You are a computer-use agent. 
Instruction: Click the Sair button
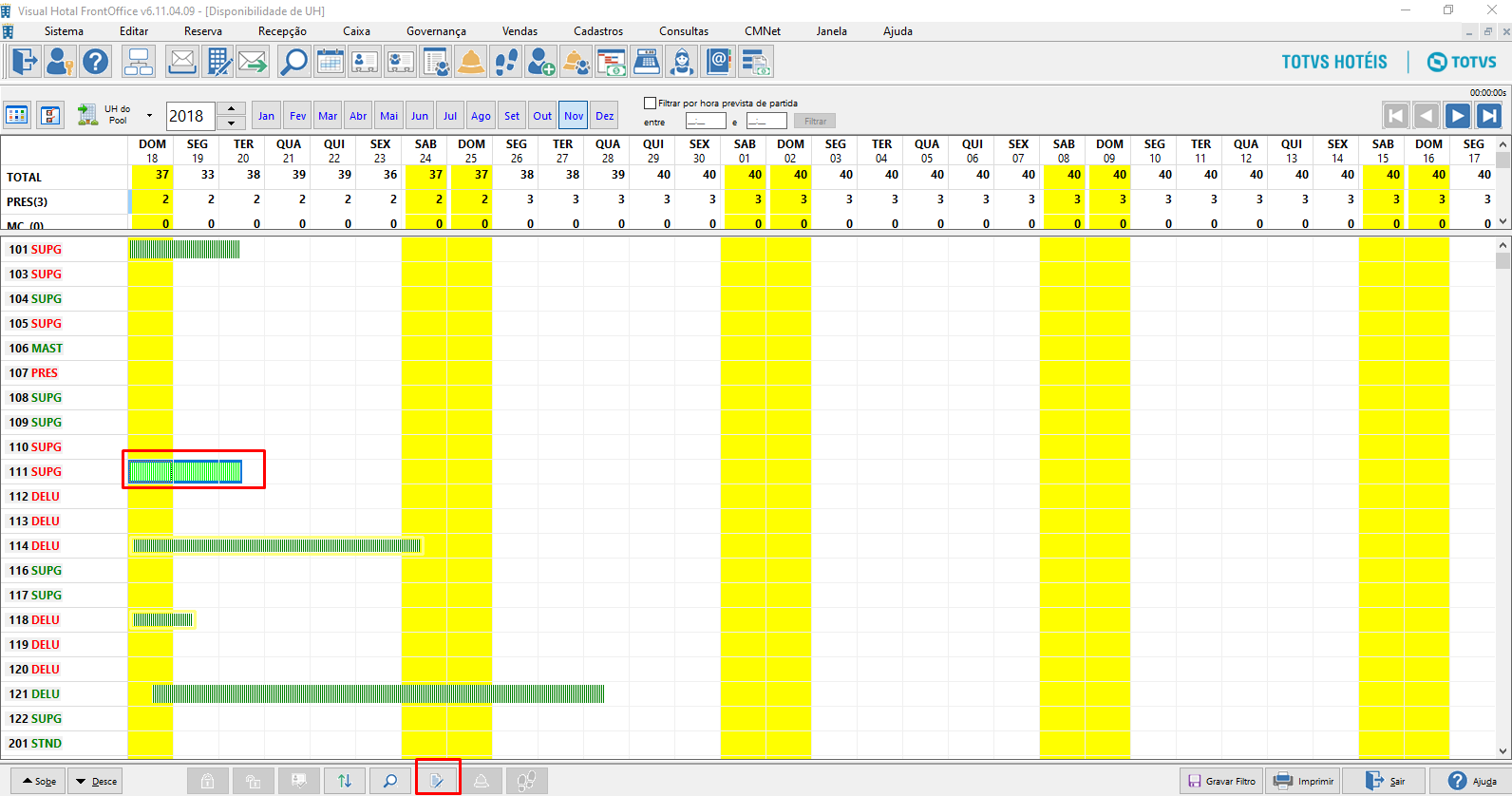[x=1386, y=781]
